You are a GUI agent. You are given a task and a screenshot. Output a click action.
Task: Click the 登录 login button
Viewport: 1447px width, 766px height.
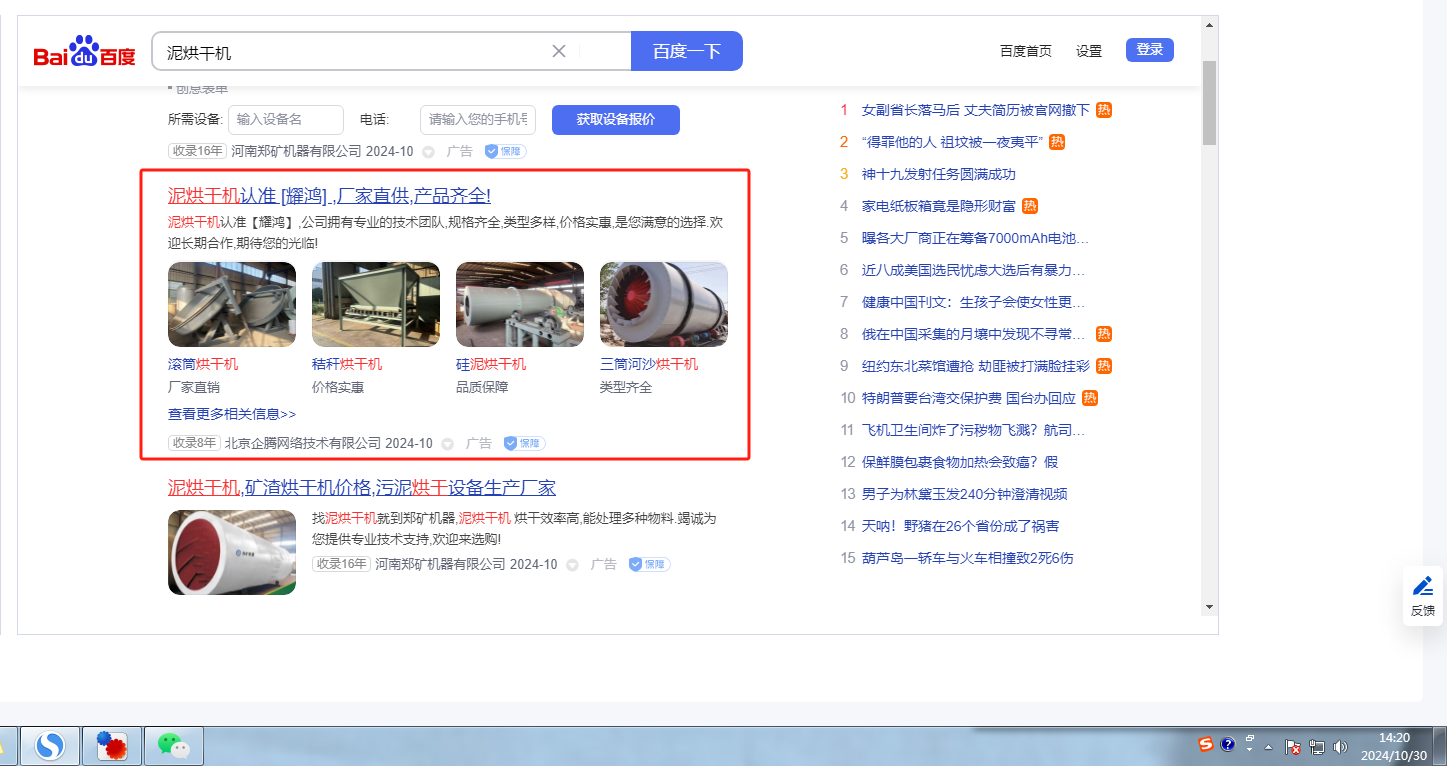[x=1149, y=50]
